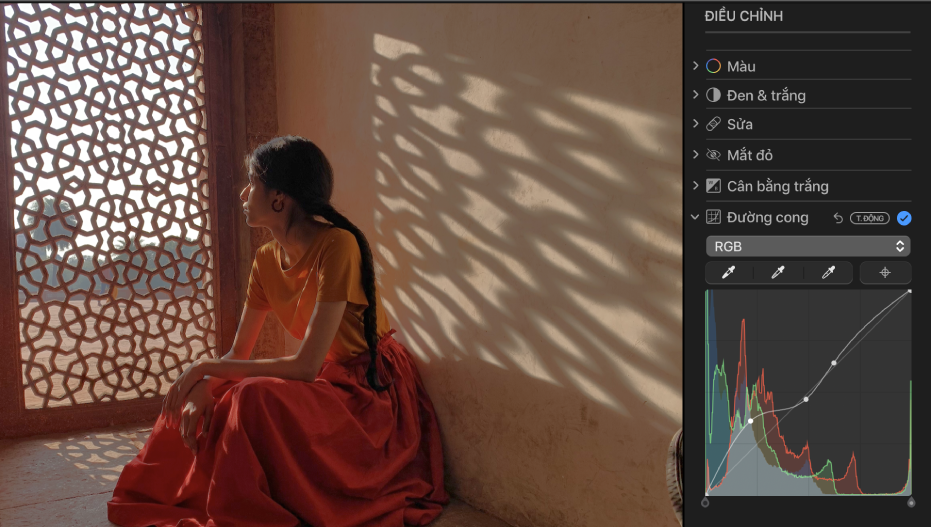The height and width of the screenshot is (529, 931).
Task: Collapse the Đường cong section
Action: [695, 218]
